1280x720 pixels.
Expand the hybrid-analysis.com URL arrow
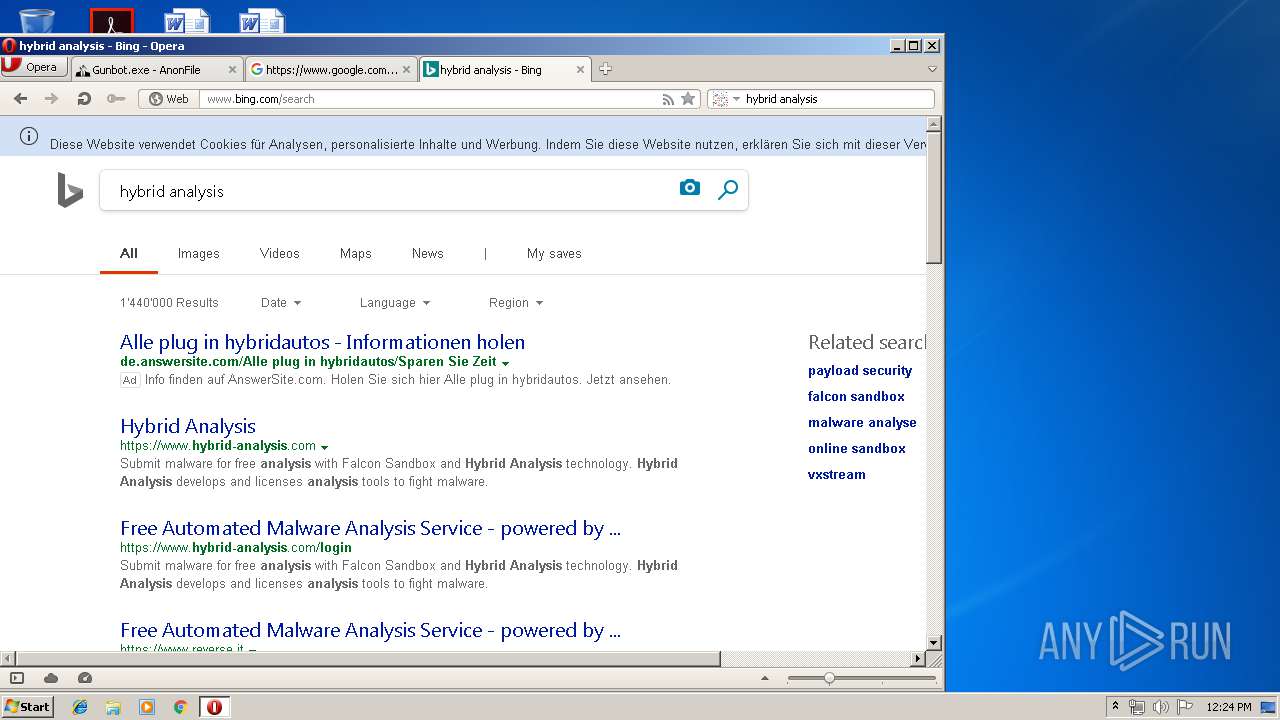point(324,447)
